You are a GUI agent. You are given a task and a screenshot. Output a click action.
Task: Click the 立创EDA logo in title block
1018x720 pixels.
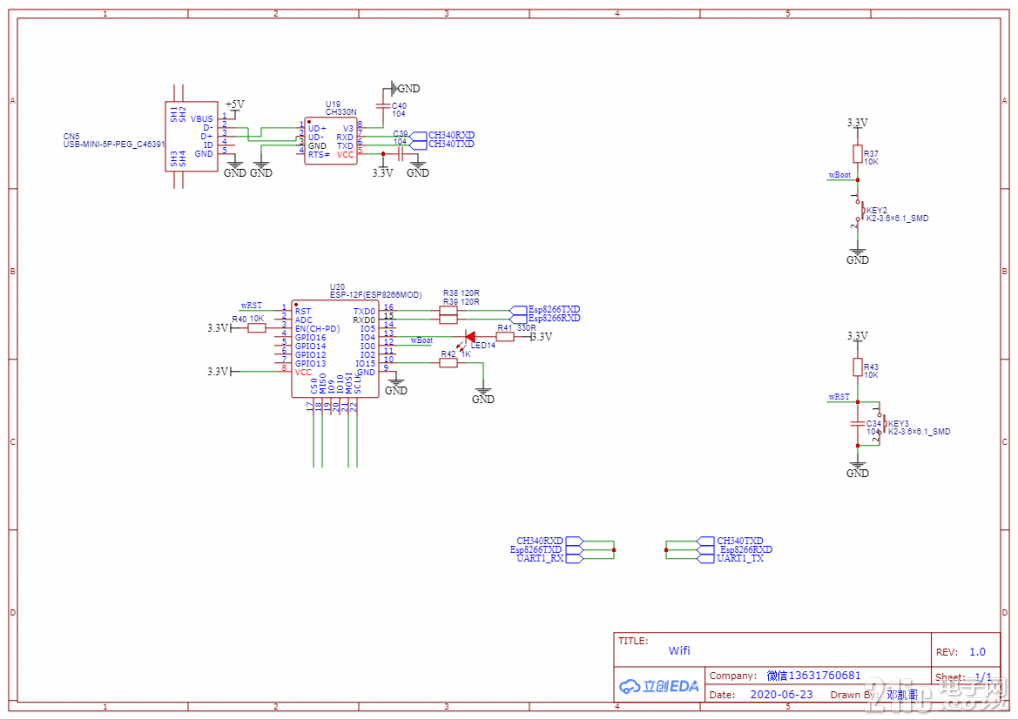click(659, 686)
